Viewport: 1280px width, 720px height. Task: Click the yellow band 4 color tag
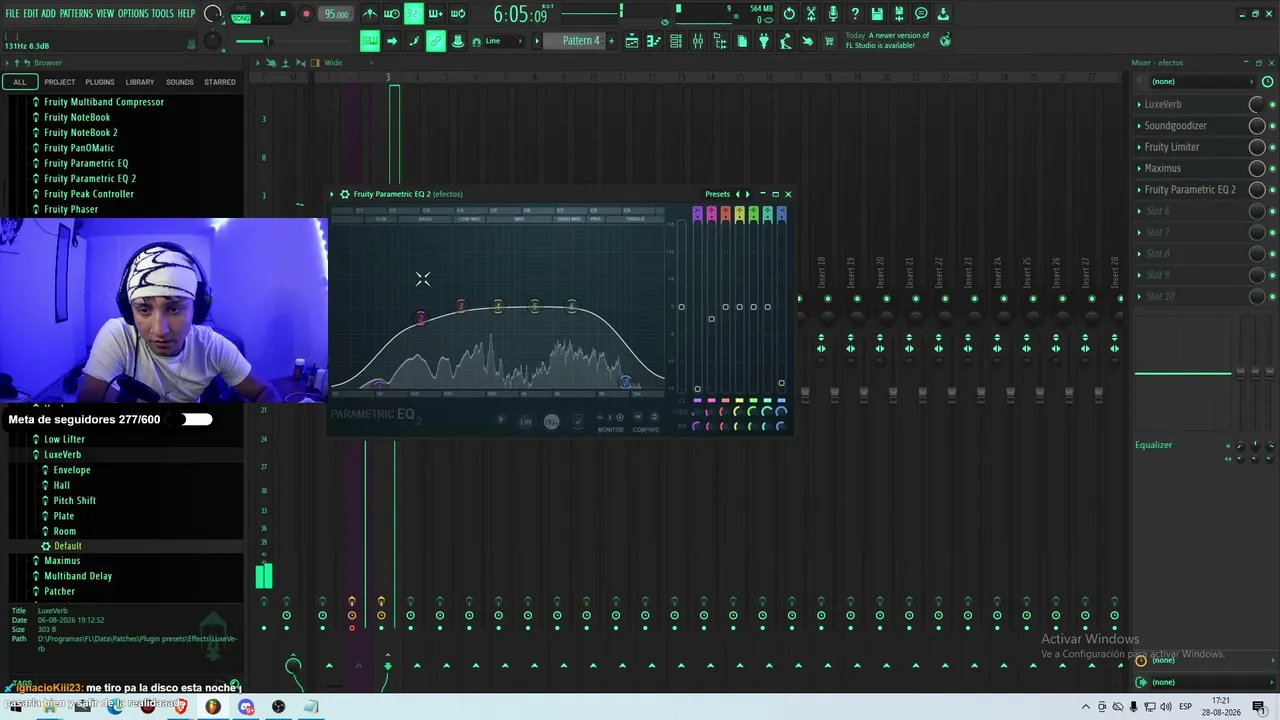[739, 213]
